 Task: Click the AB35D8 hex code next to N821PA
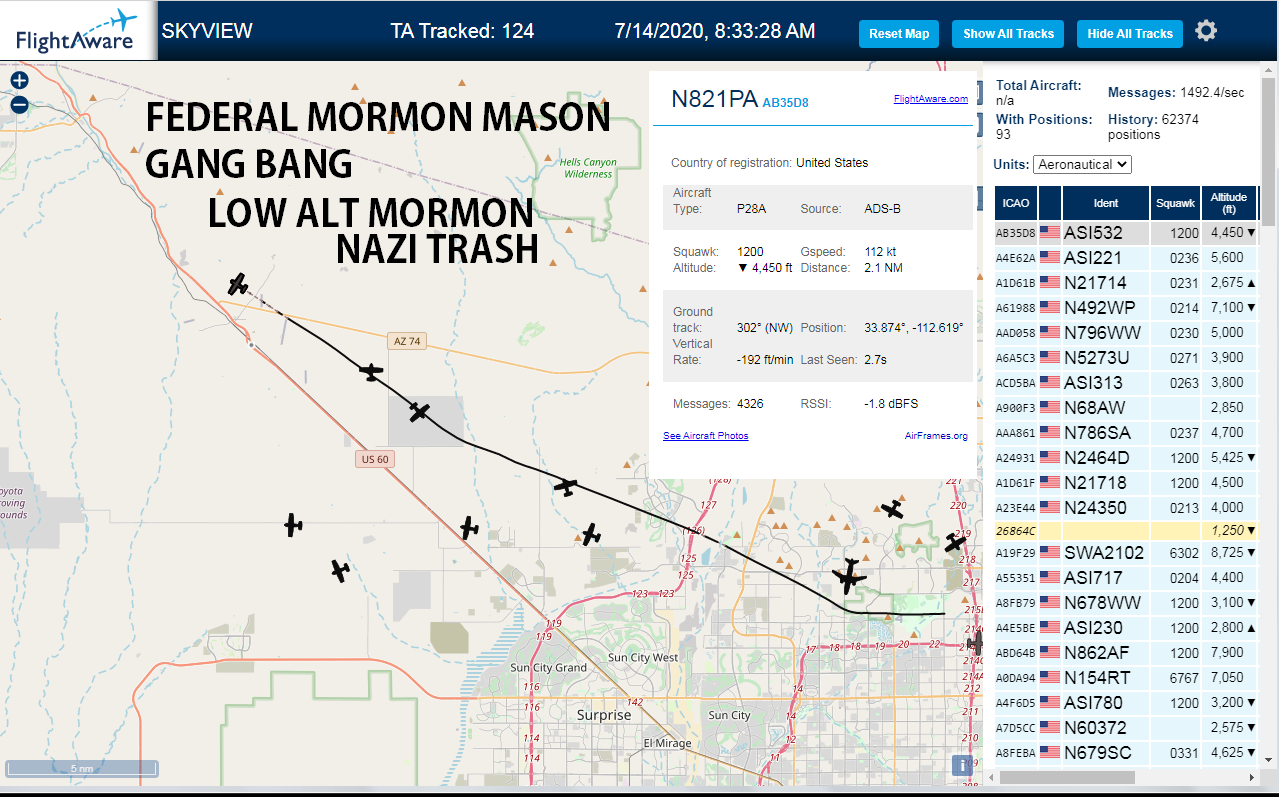coord(785,102)
